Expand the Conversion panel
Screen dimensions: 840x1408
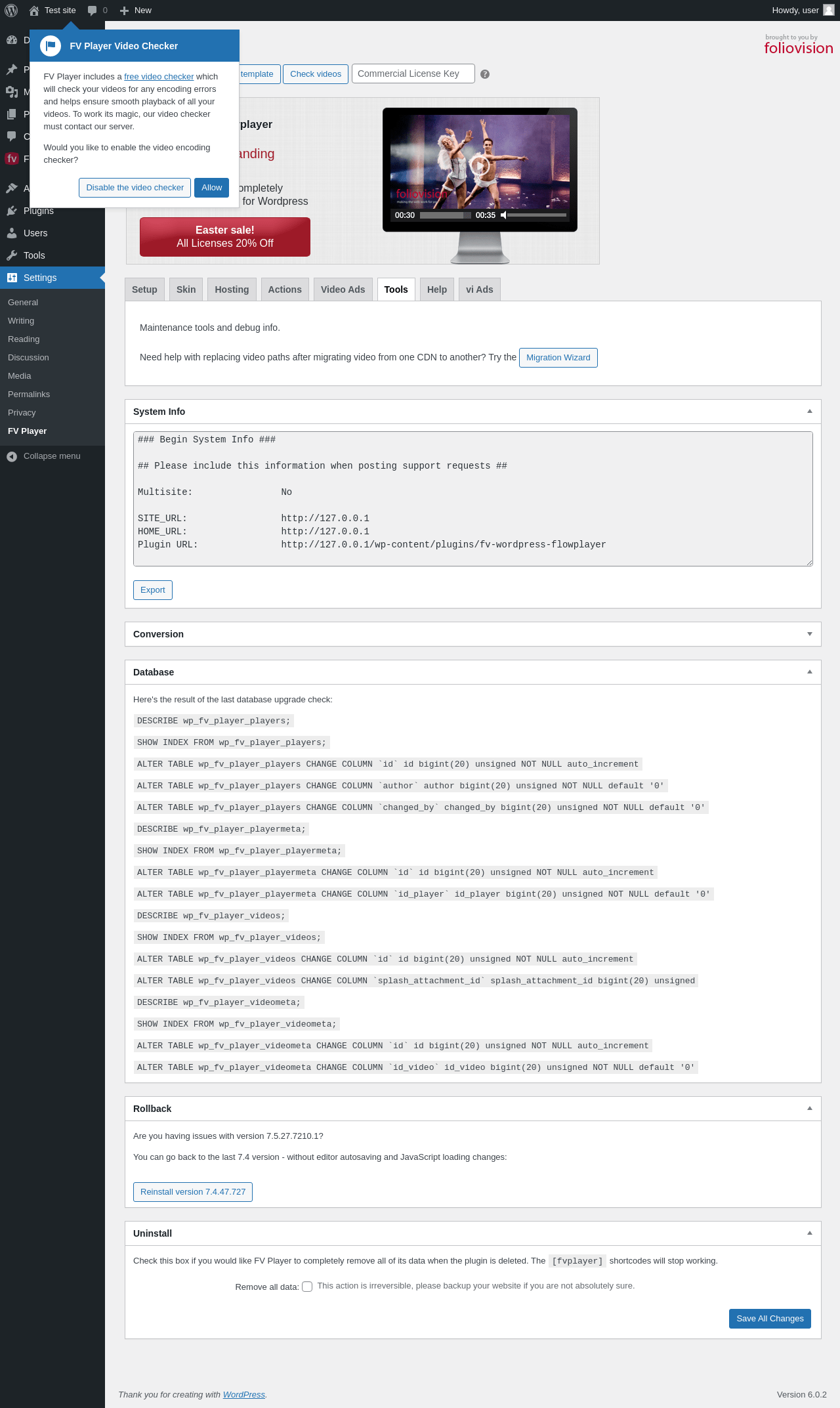(x=810, y=634)
